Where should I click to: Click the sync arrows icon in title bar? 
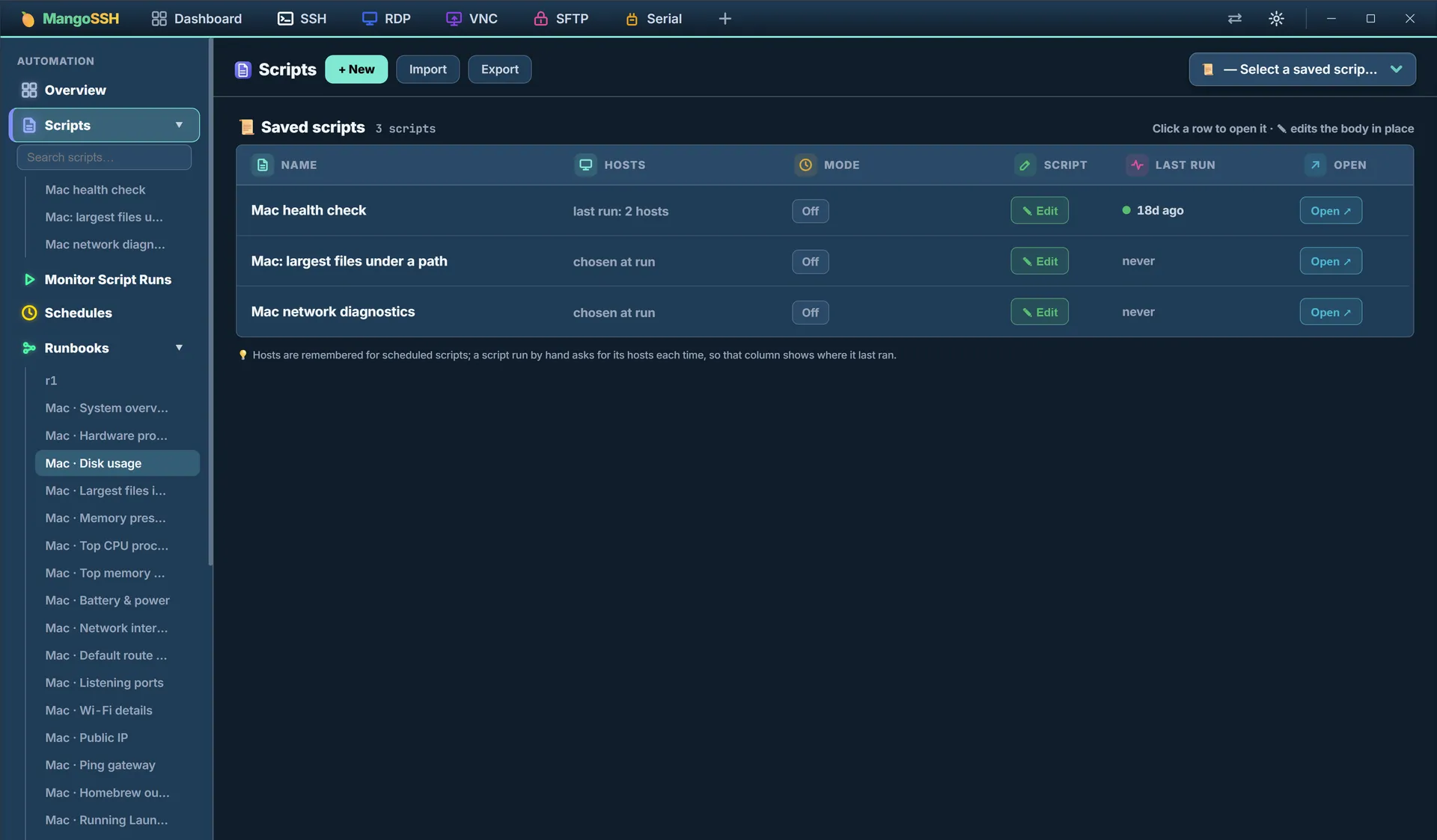(x=1235, y=19)
